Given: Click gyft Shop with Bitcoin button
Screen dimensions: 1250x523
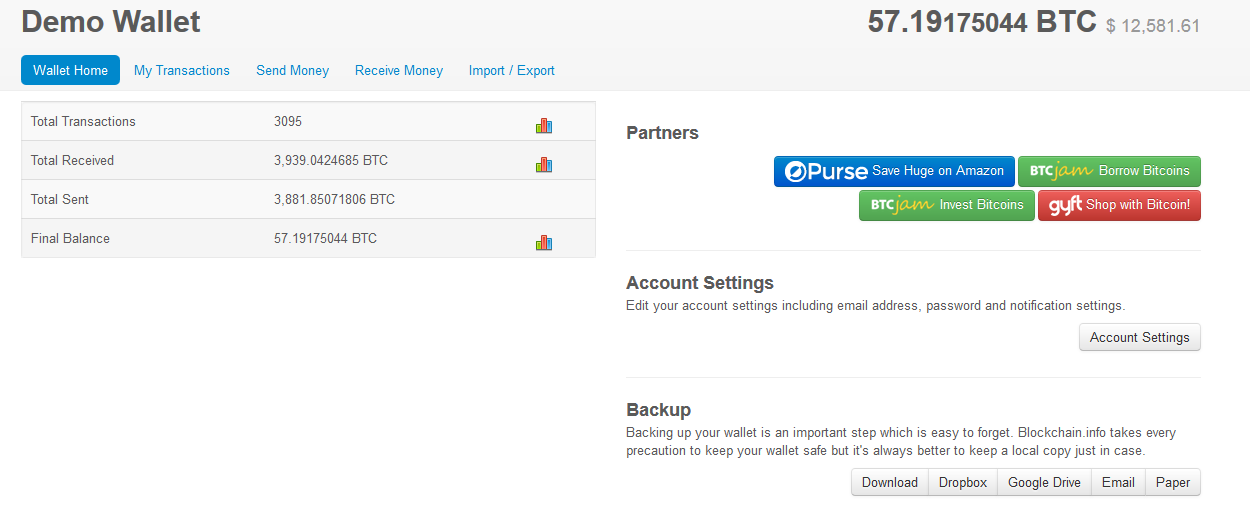Looking at the screenshot, I should pyautogui.click(x=1119, y=205).
